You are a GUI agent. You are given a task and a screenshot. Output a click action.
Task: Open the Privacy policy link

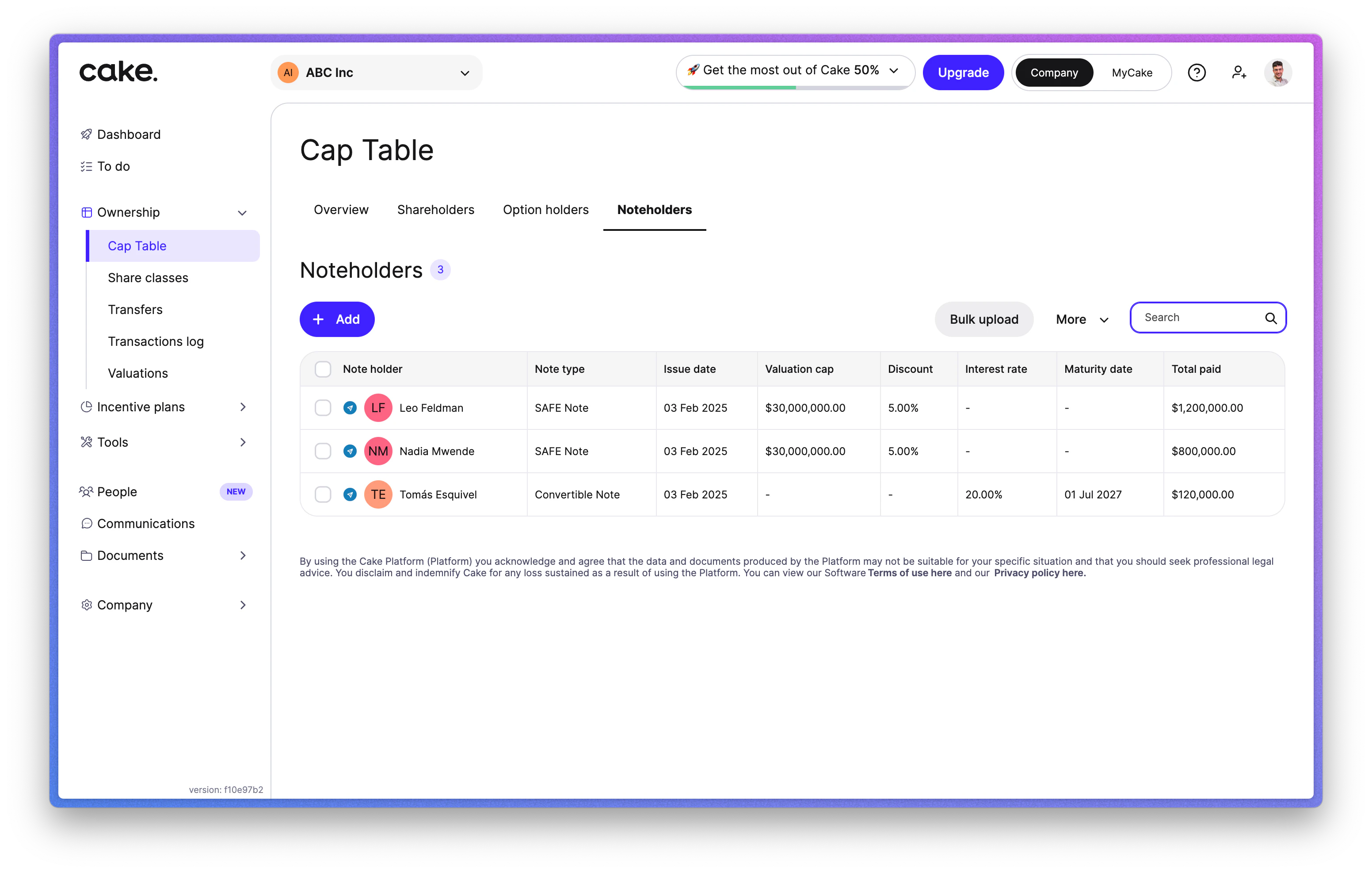pos(1039,573)
